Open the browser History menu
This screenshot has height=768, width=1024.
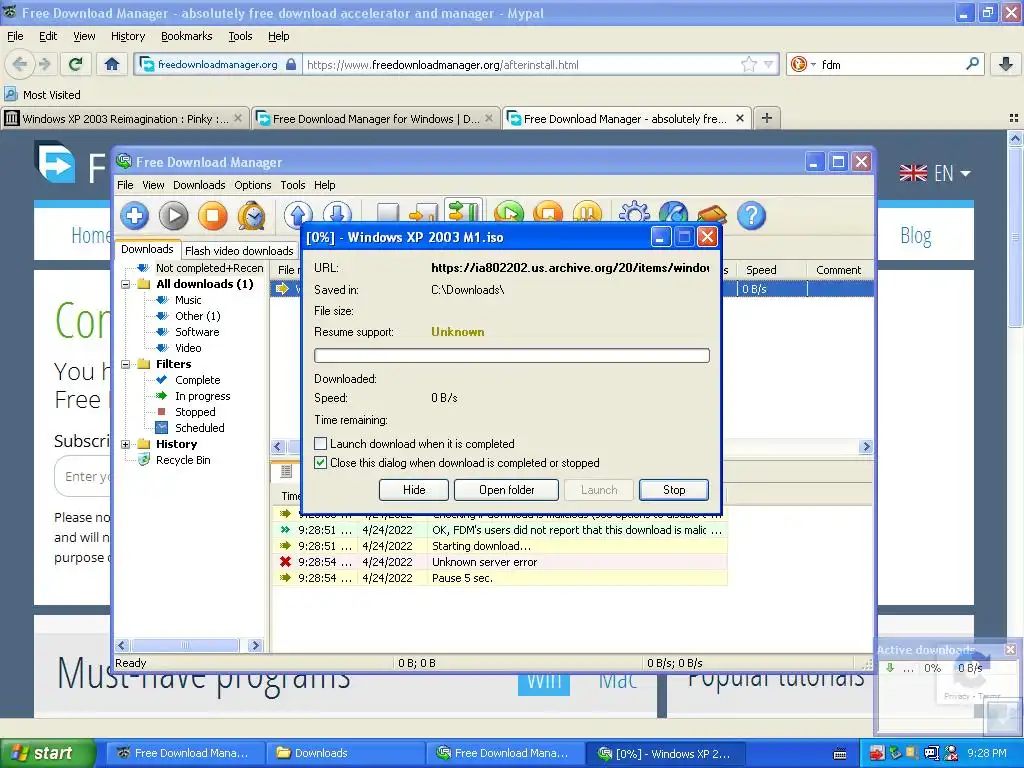127,36
